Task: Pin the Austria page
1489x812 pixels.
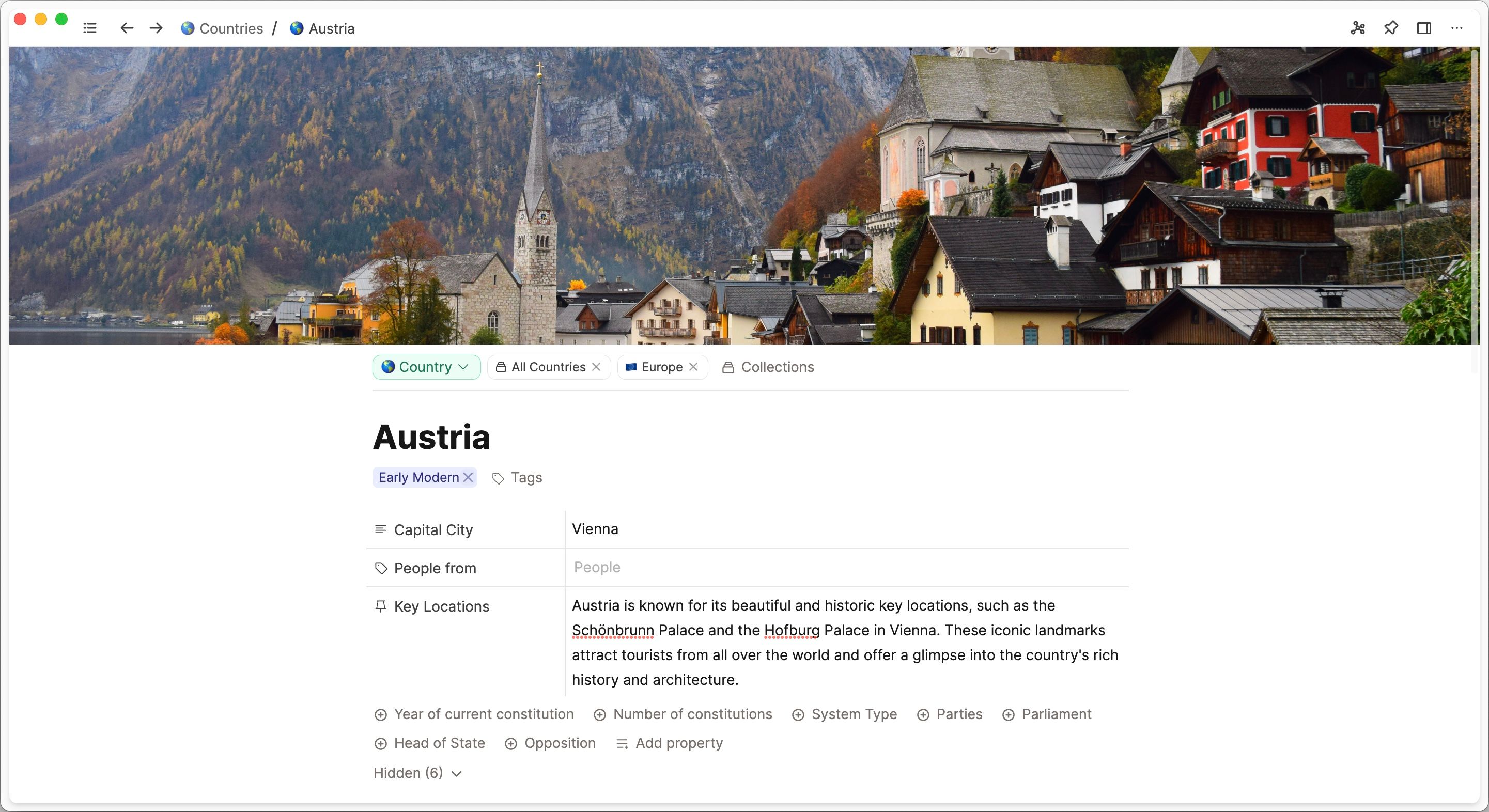Action: coord(1391,28)
